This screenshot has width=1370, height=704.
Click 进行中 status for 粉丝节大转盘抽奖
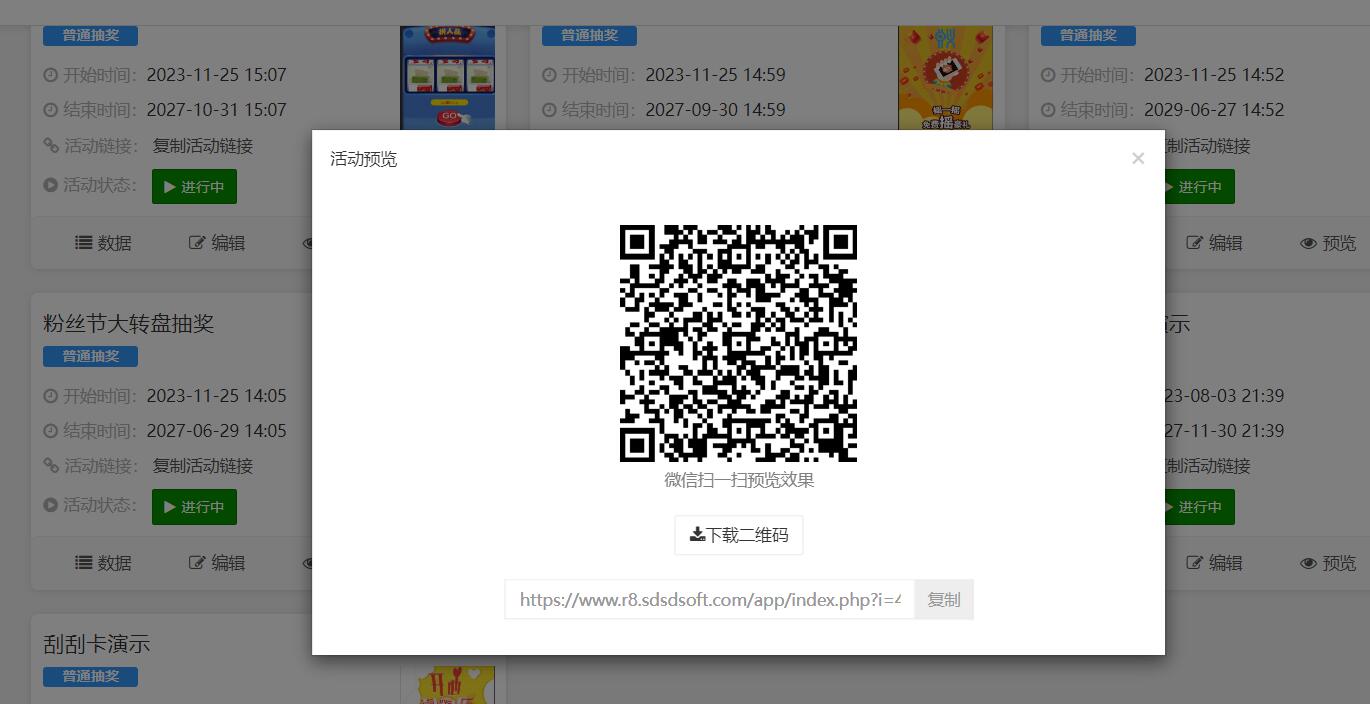click(x=194, y=507)
